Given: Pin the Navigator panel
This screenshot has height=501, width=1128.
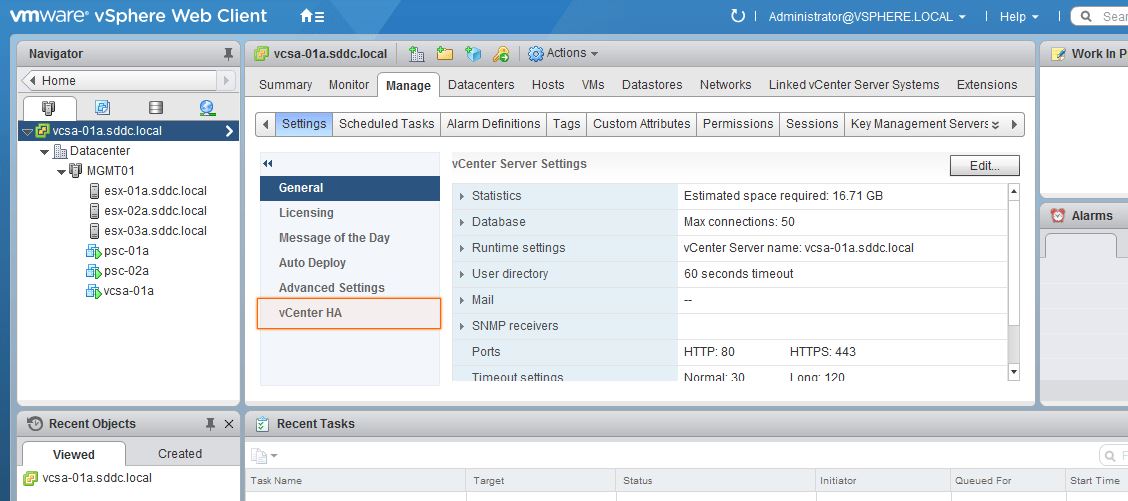Looking at the screenshot, I should click(x=228, y=54).
